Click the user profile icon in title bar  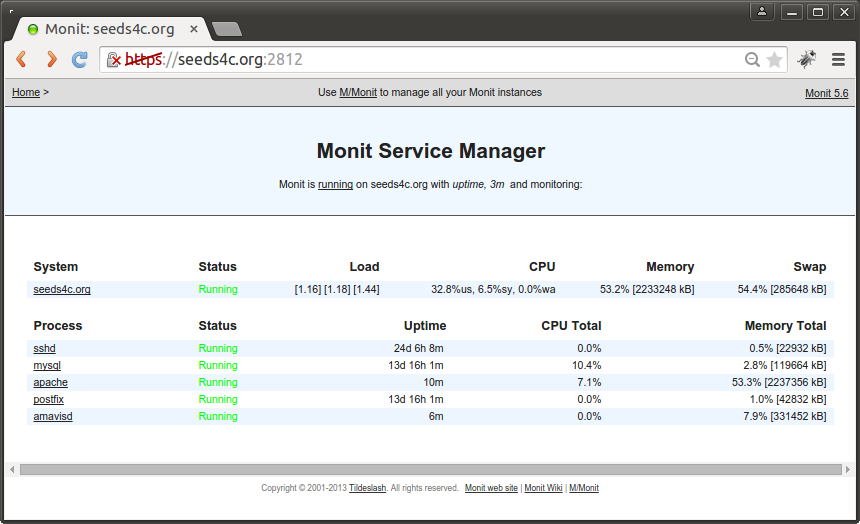pos(762,12)
